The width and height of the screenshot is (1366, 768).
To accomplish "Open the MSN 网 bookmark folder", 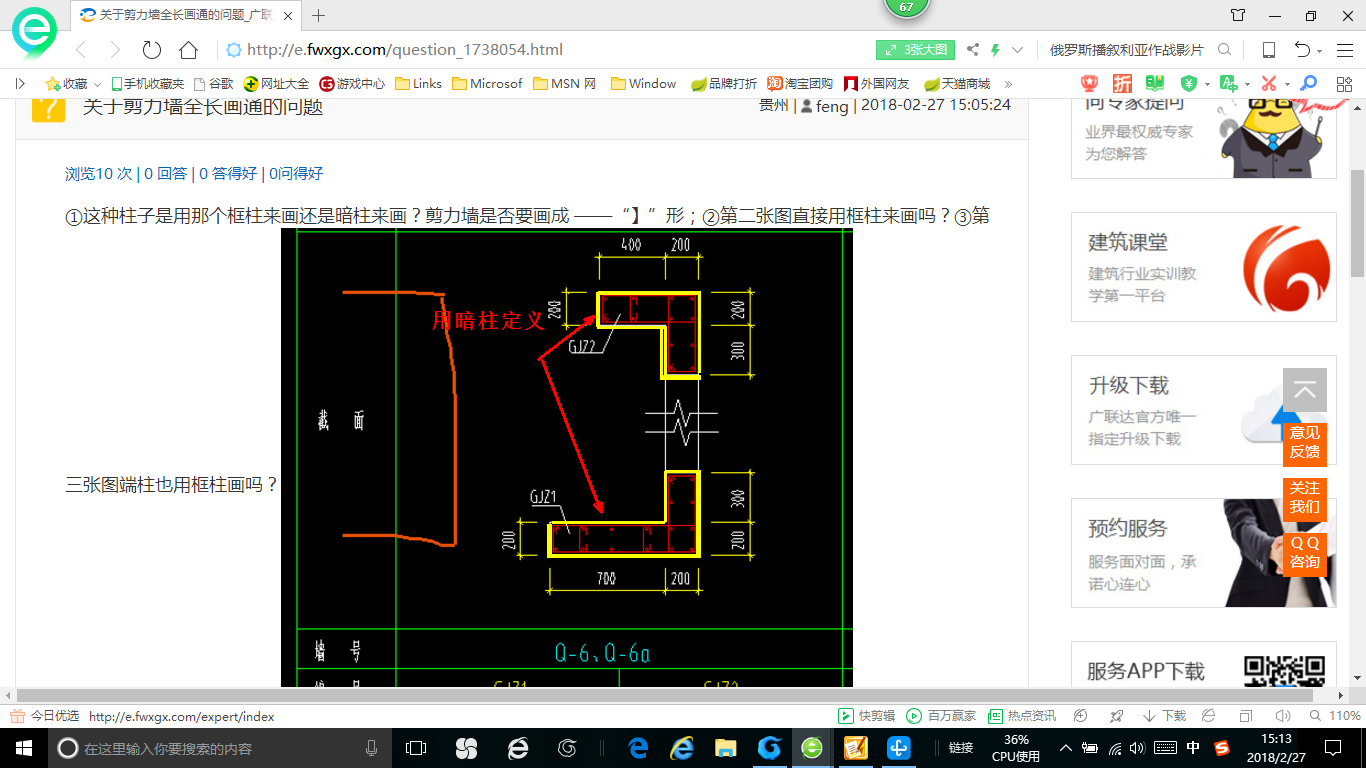I will coord(565,84).
